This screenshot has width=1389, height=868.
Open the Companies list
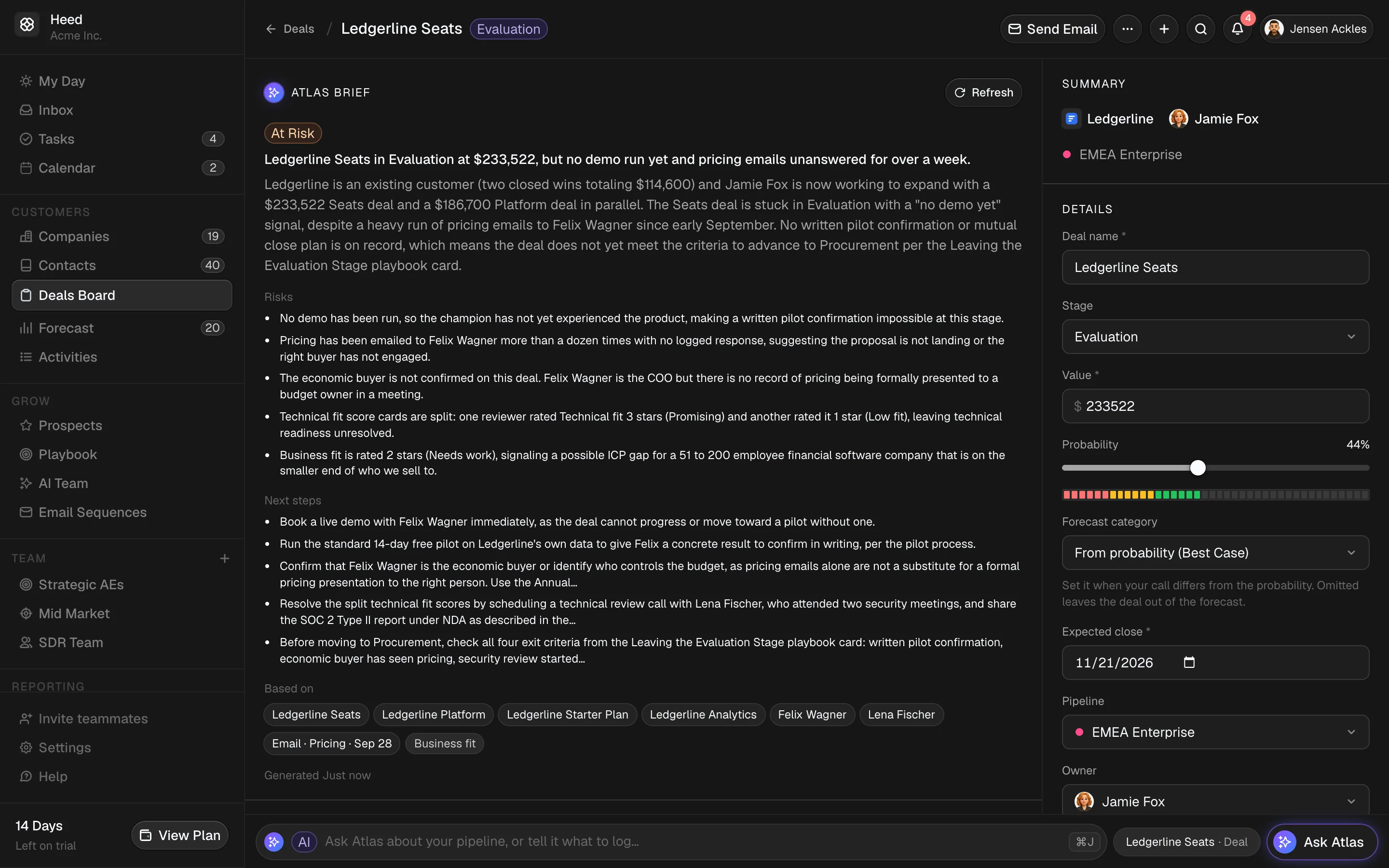pos(122,236)
